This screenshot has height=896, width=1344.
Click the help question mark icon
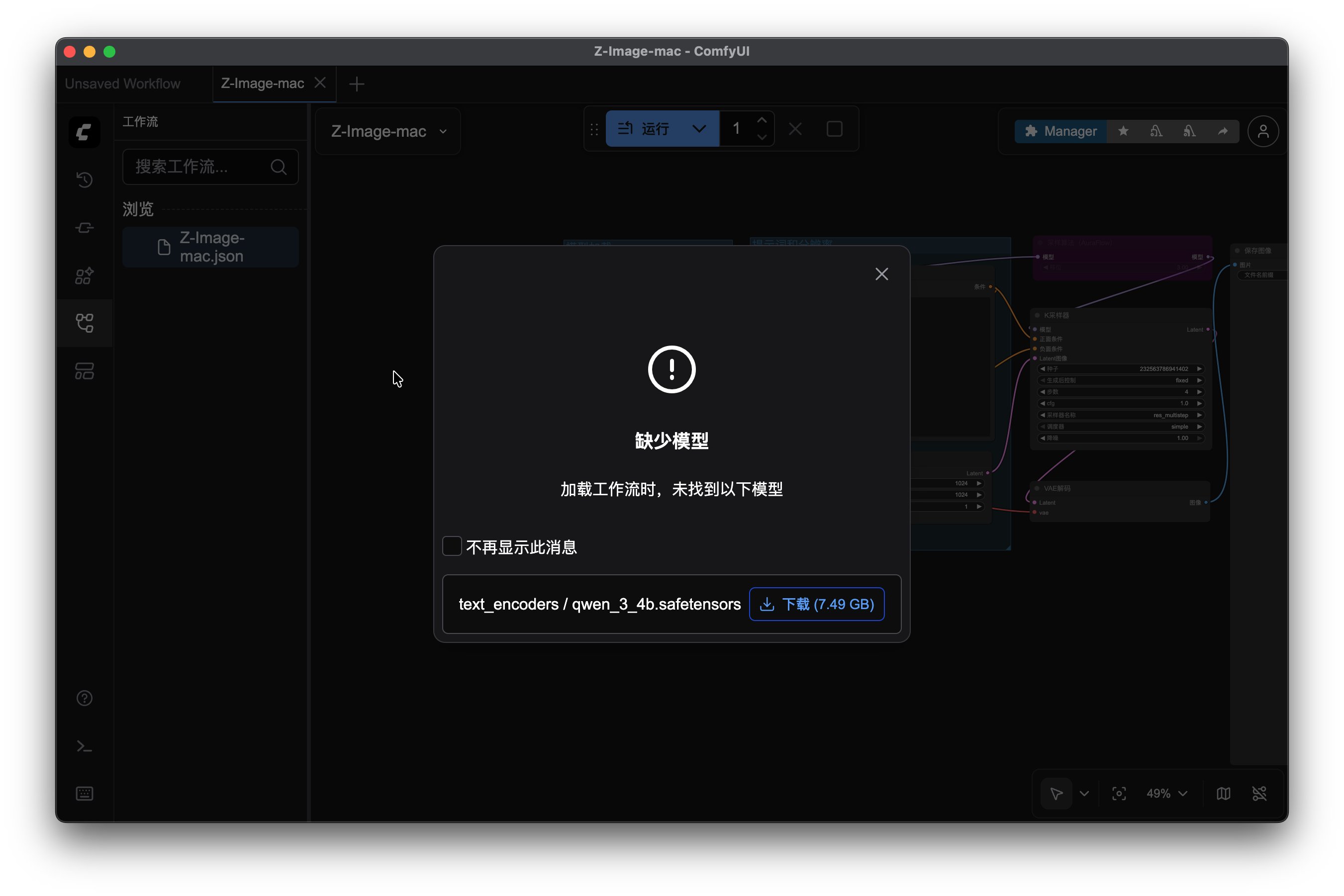[85, 698]
